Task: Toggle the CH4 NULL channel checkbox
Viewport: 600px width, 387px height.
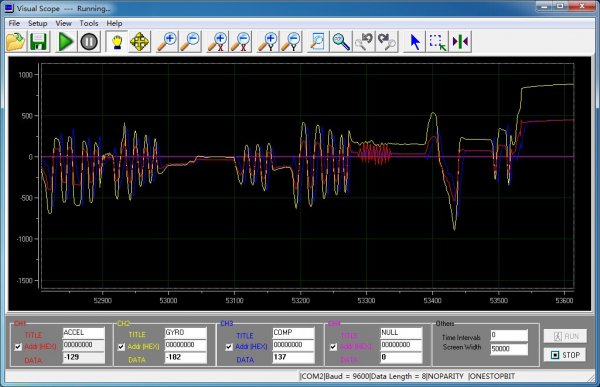Action: (x=333, y=347)
